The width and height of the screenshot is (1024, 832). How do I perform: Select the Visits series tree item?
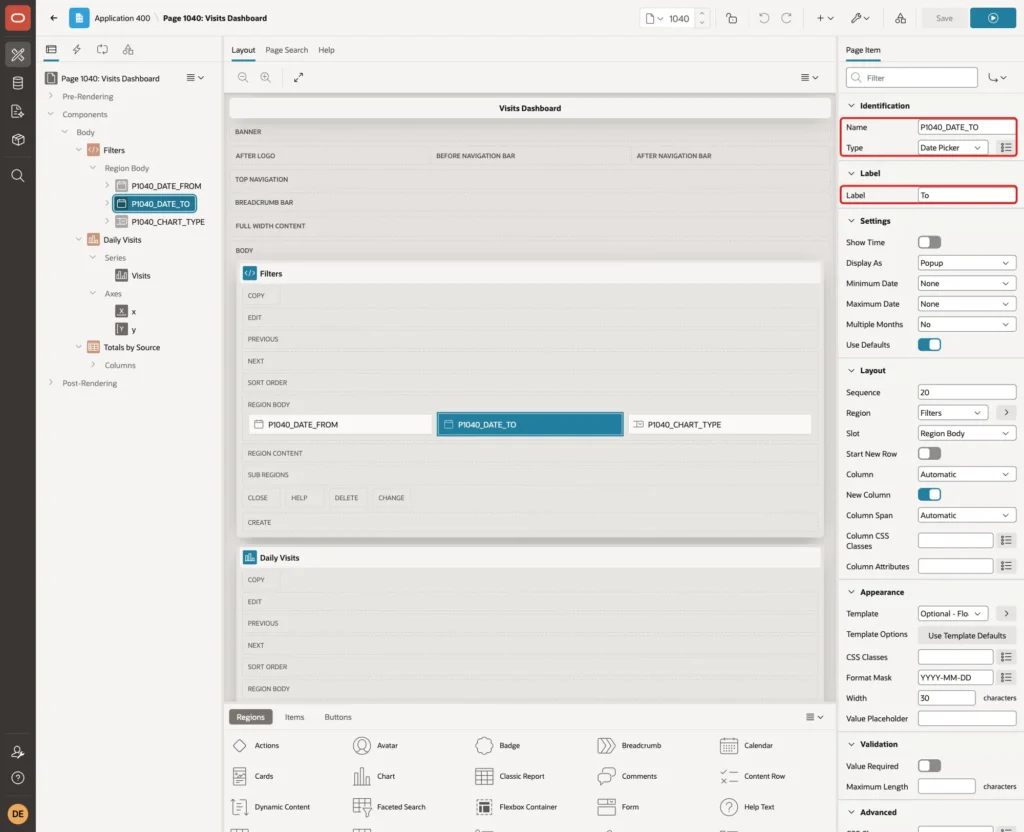tap(140, 276)
